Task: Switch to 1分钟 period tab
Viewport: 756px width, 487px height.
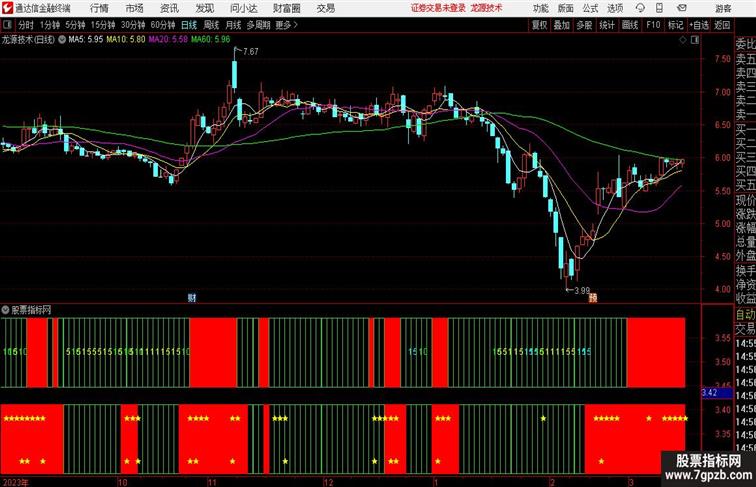Action: [x=50, y=25]
